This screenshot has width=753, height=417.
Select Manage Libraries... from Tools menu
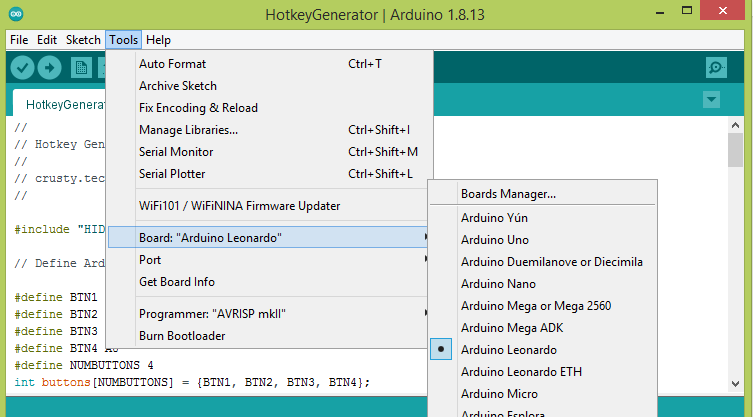(x=188, y=130)
